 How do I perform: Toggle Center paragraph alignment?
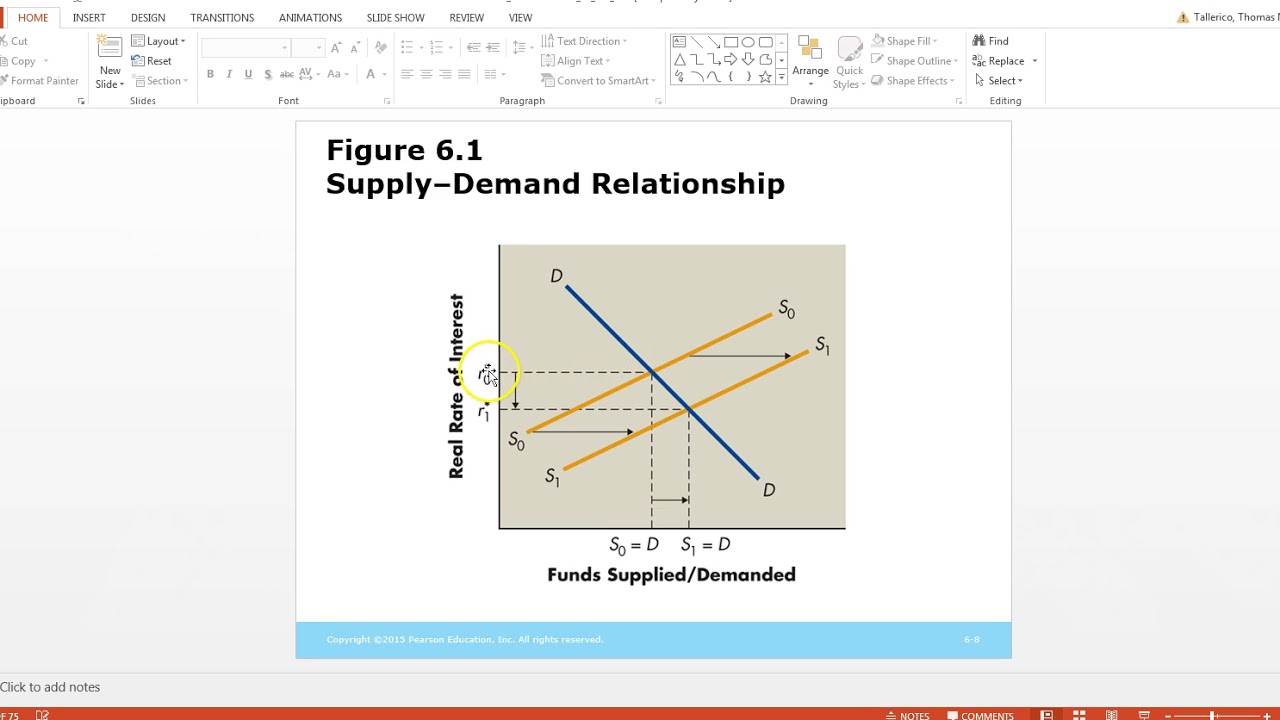tap(426, 74)
